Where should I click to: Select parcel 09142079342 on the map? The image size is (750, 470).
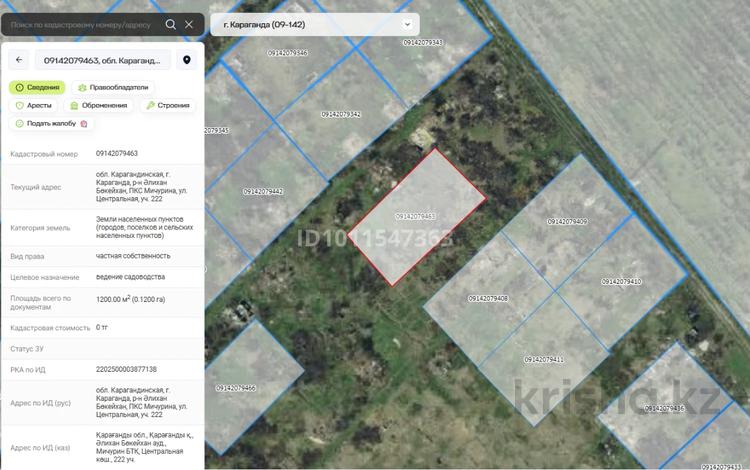[x=341, y=115]
